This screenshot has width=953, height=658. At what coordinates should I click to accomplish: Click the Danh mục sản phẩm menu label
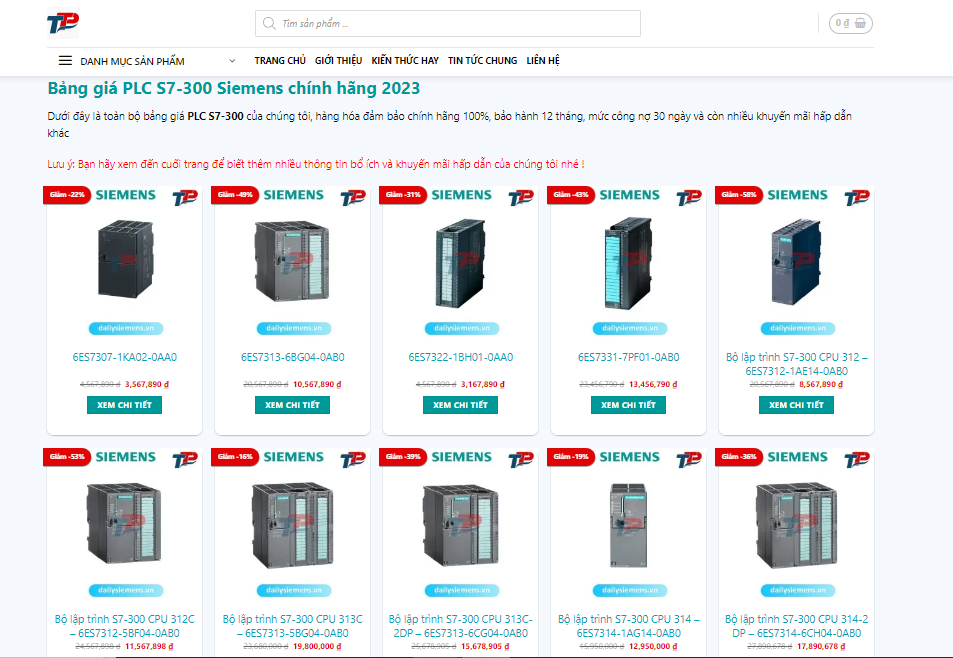tap(132, 61)
